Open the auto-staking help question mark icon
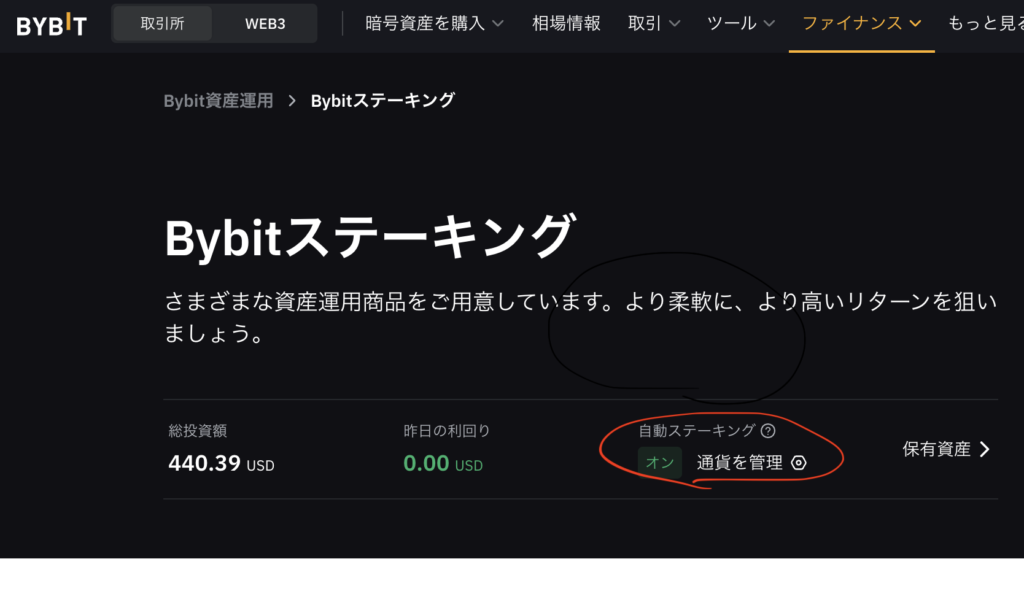 (x=768, y=431)
